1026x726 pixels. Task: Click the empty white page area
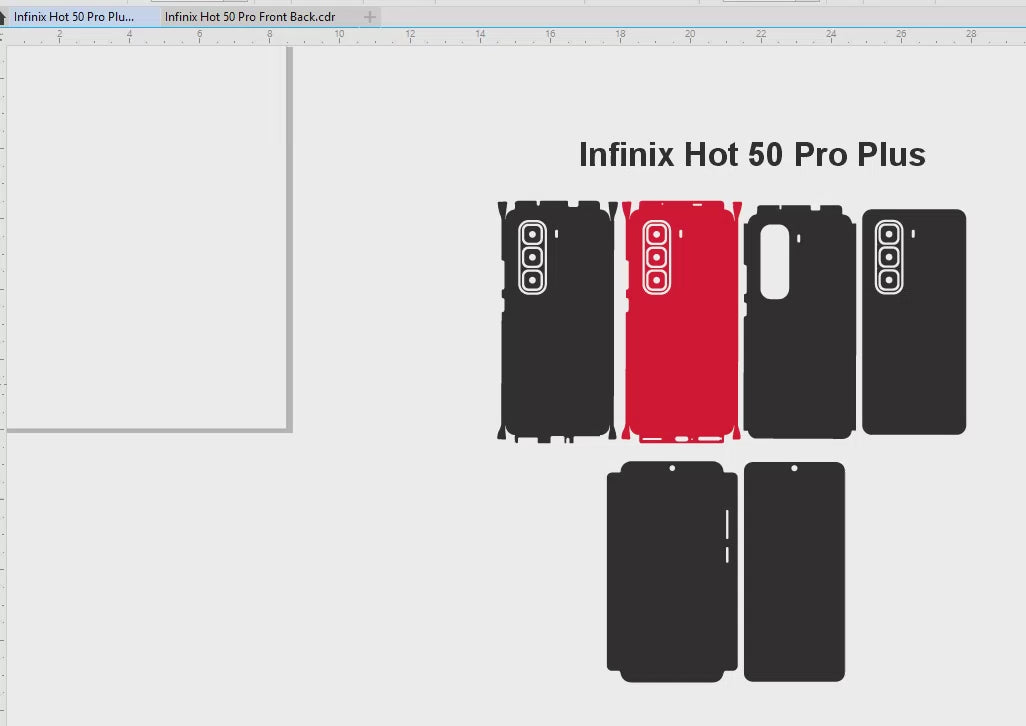pyautogui.click(x=145, y=240)
